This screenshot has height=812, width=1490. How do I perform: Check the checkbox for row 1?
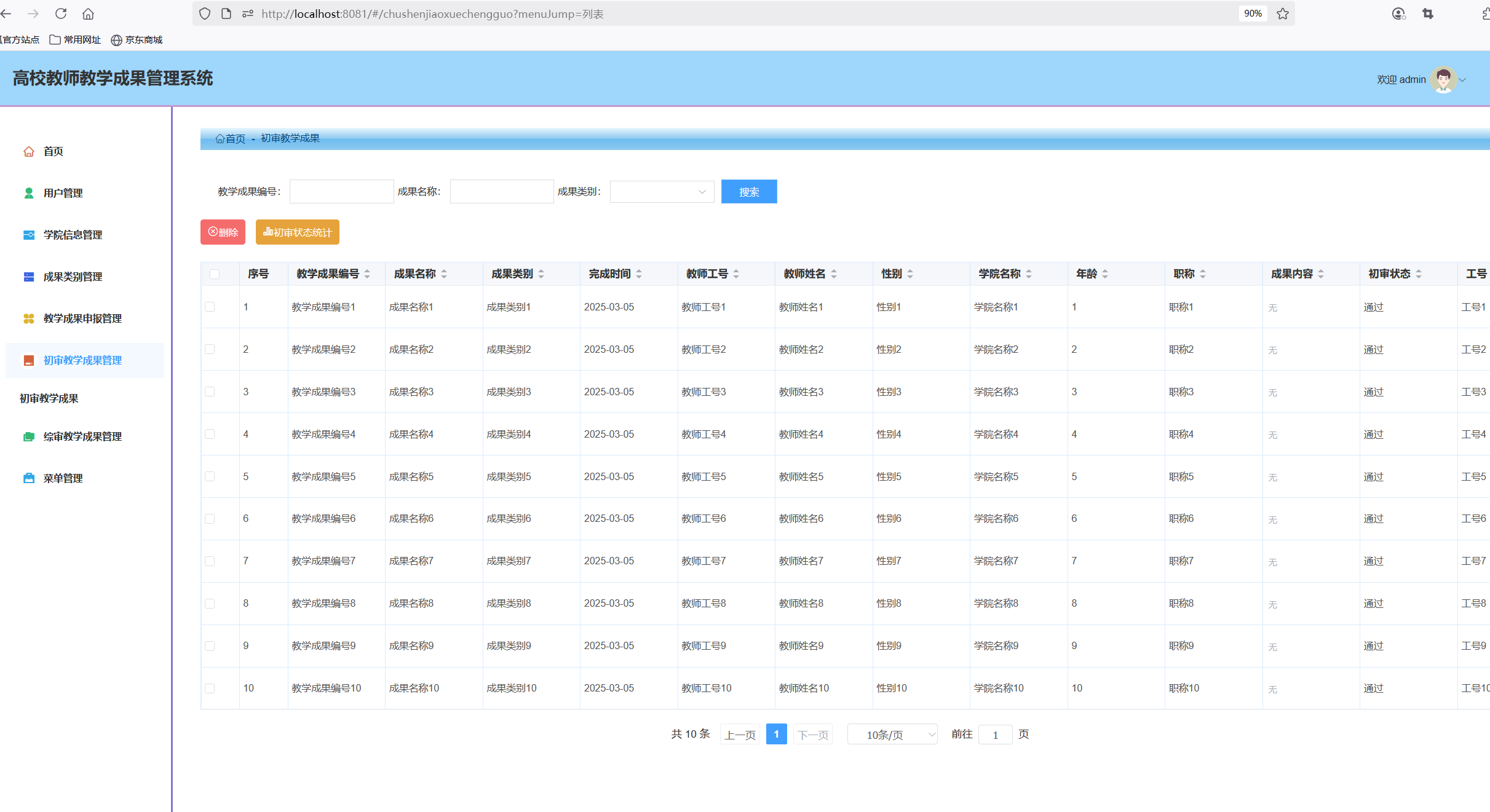pyautogui.click(x=210, y=307)
